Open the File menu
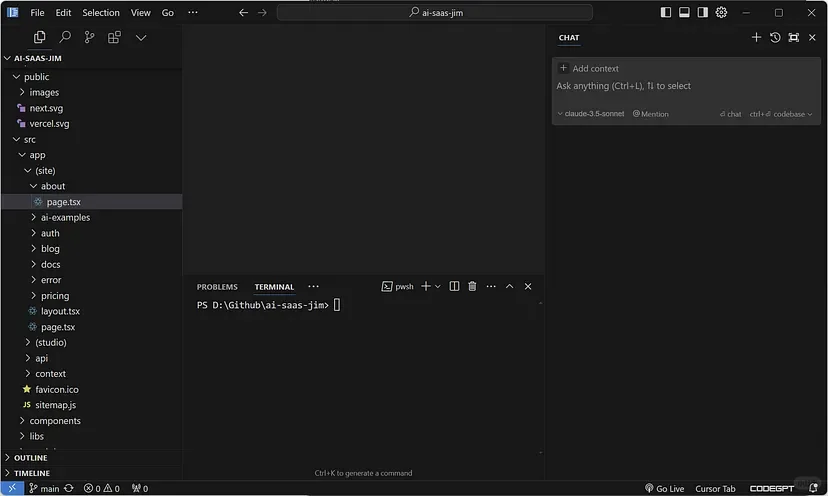Image resolution: width=828 pixels, height=496 pixels. click(37, 13)
